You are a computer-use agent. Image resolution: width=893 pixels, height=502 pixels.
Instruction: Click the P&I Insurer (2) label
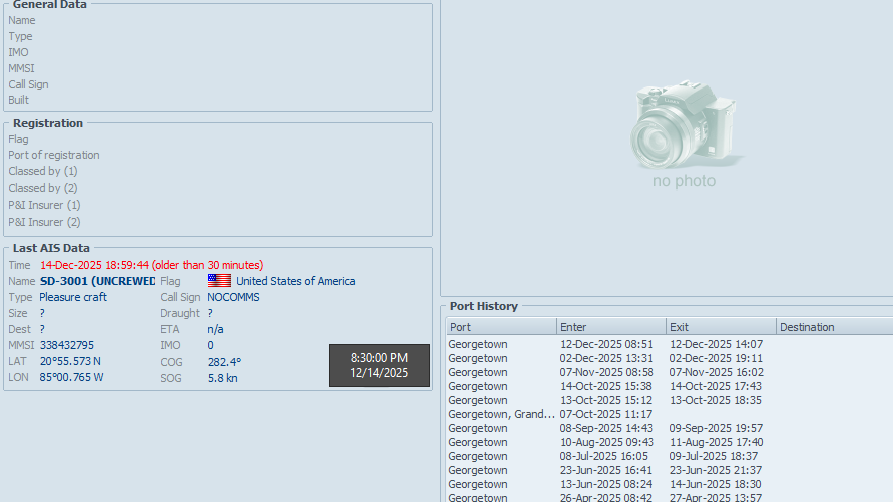(44, 222)
